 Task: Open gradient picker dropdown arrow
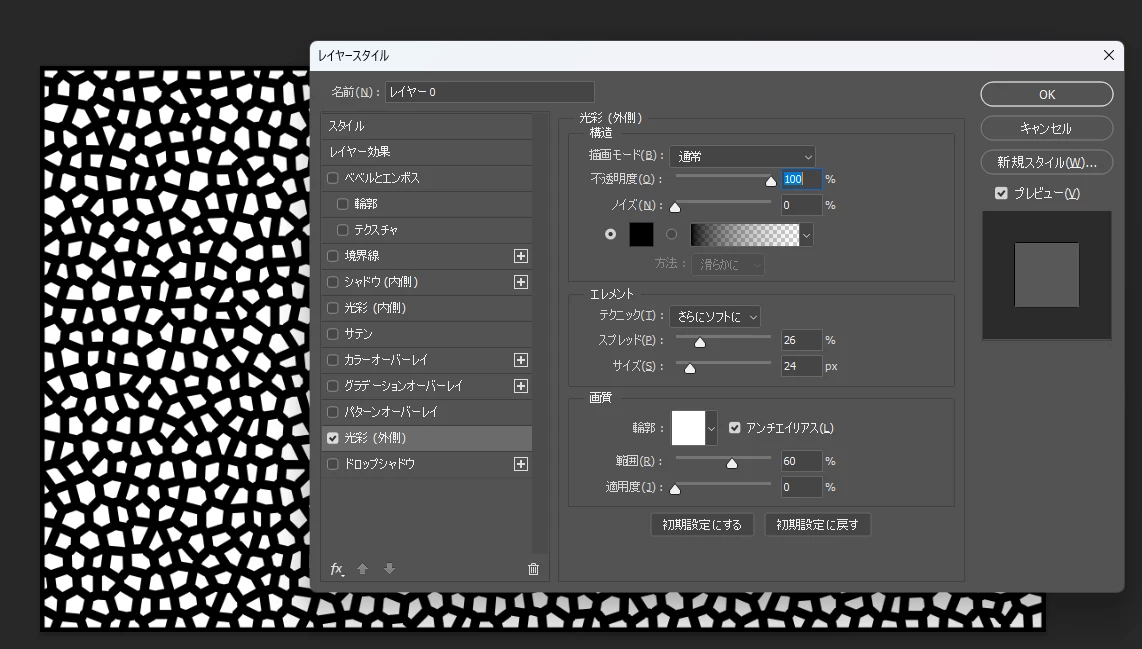[806, 235]
